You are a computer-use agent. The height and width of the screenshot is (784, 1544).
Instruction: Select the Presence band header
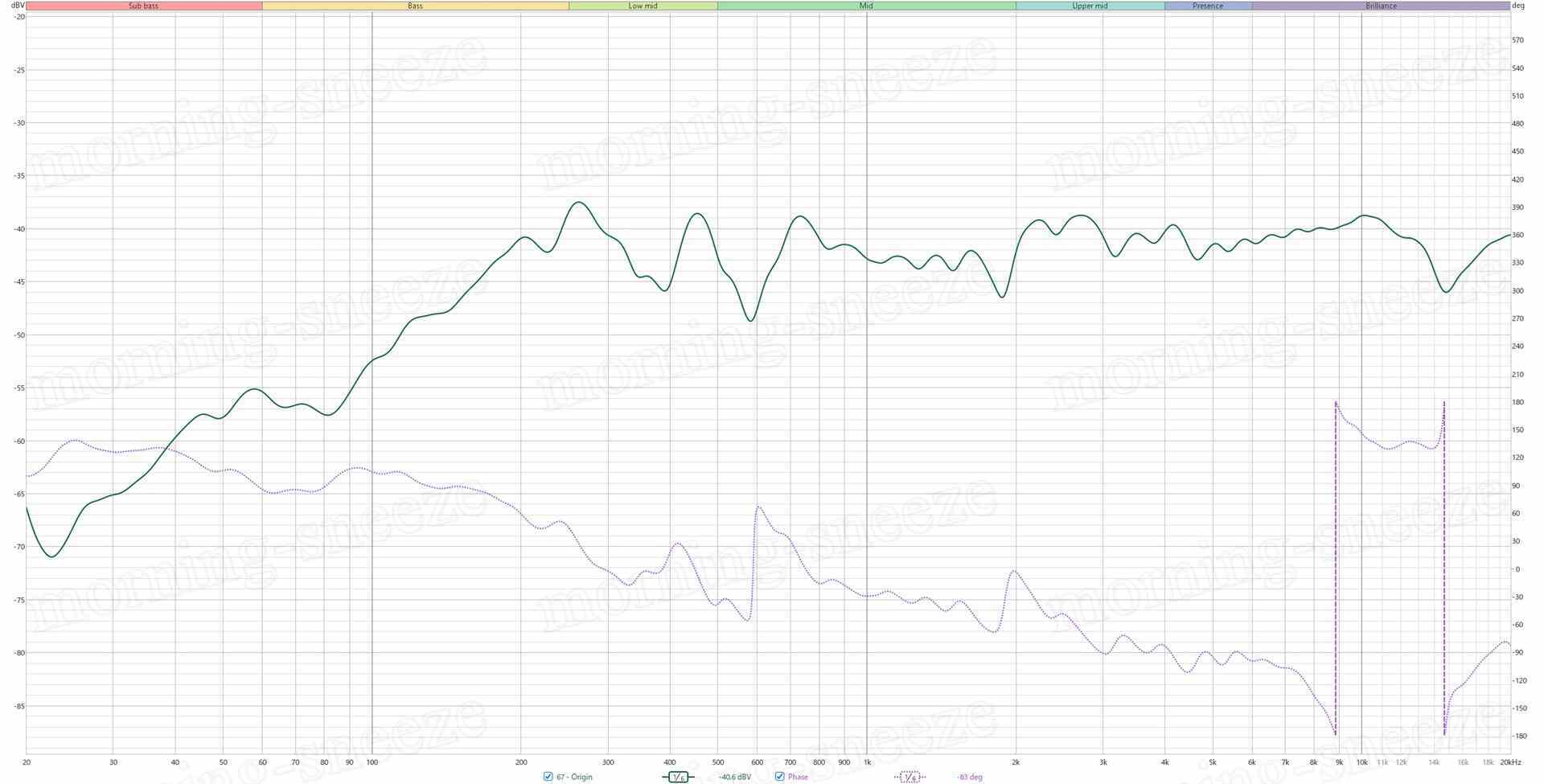[1208, 6]
